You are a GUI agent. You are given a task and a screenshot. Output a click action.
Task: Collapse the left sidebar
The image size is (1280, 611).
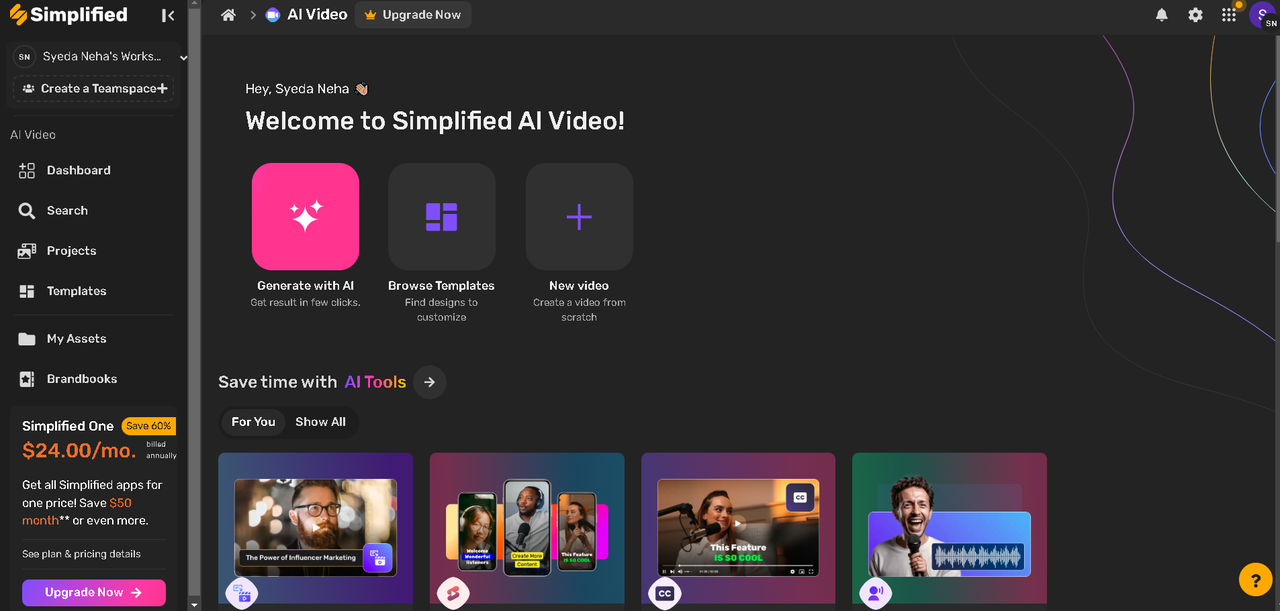168,15
